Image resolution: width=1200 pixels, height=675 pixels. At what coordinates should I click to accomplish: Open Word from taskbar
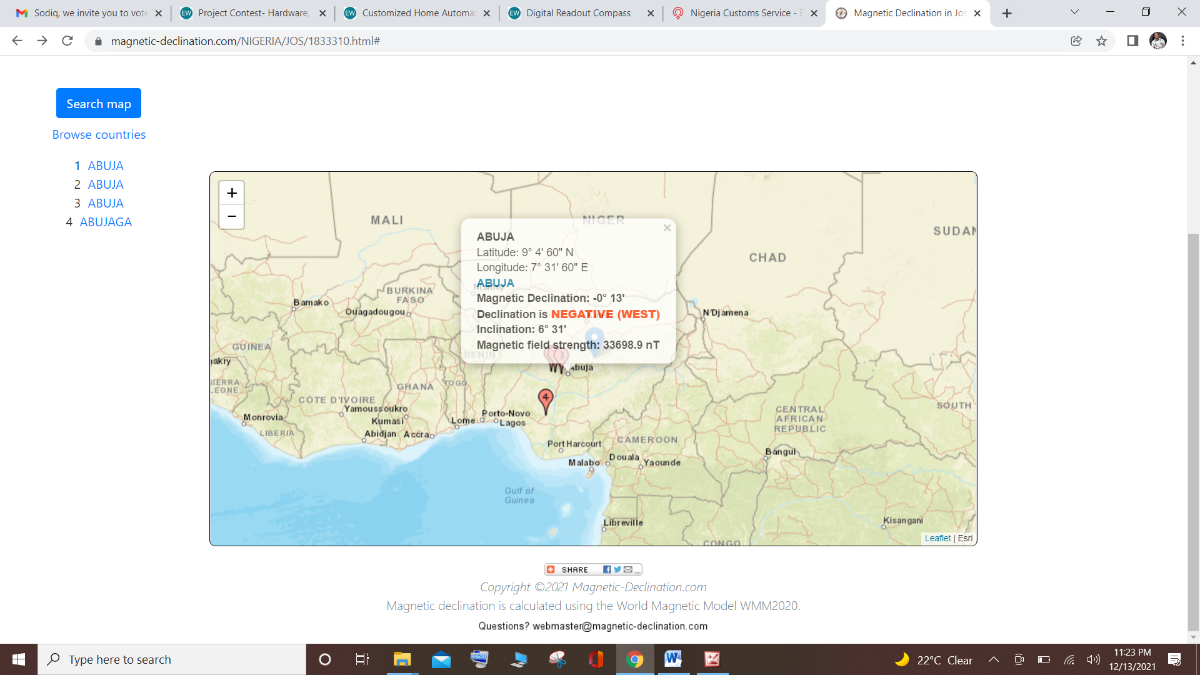coord(673,659)
